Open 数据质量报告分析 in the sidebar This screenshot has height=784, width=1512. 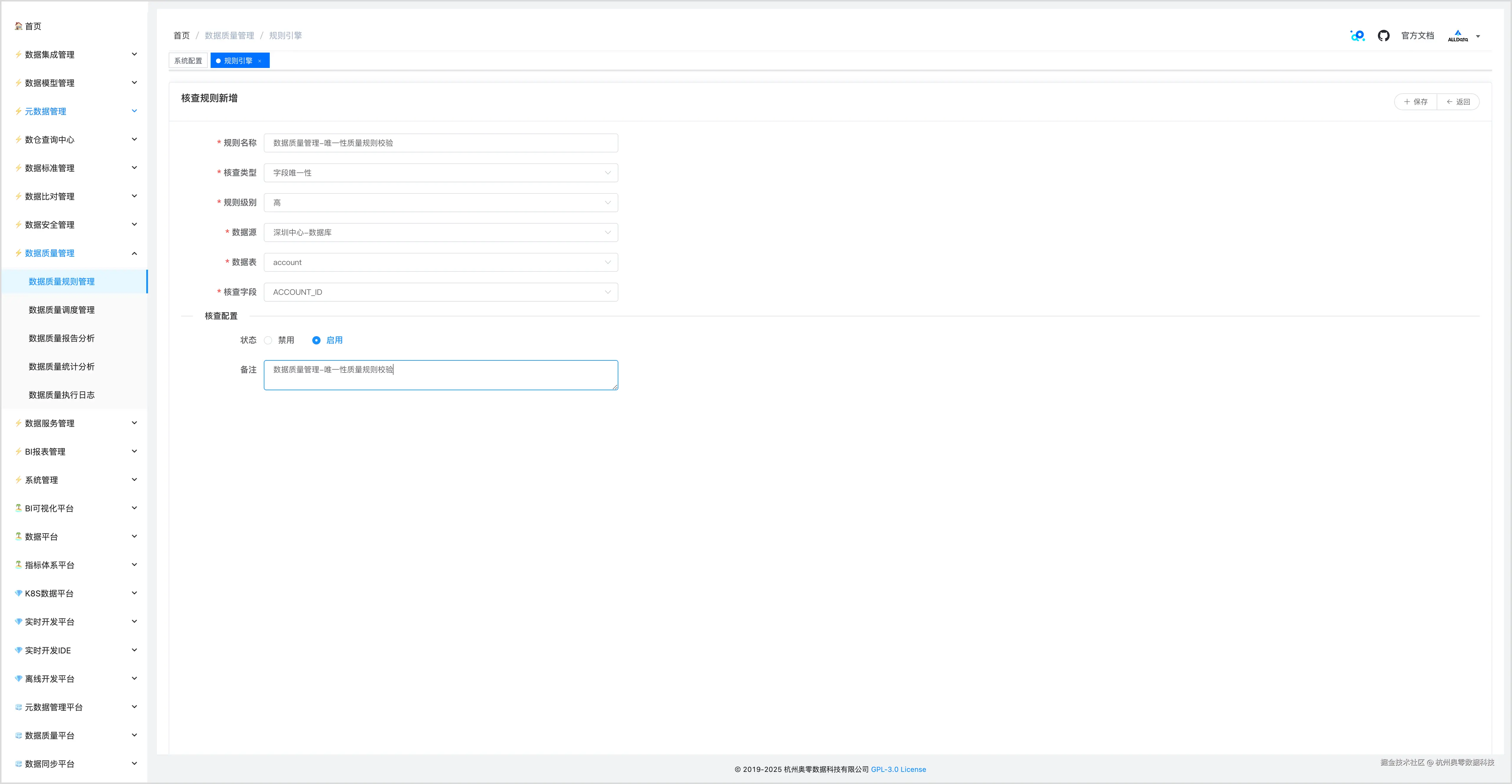(62, 338)
